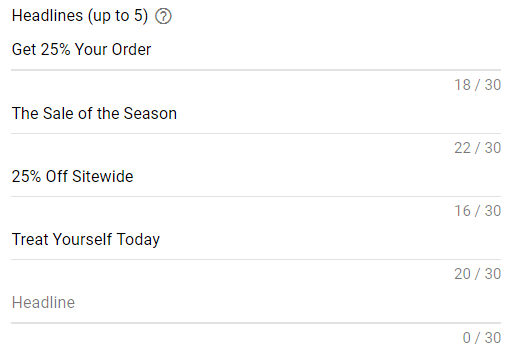This screenshot has width=525, height=360.
Task: Place cursor on the word 'Yourself'
Action: 82,239
